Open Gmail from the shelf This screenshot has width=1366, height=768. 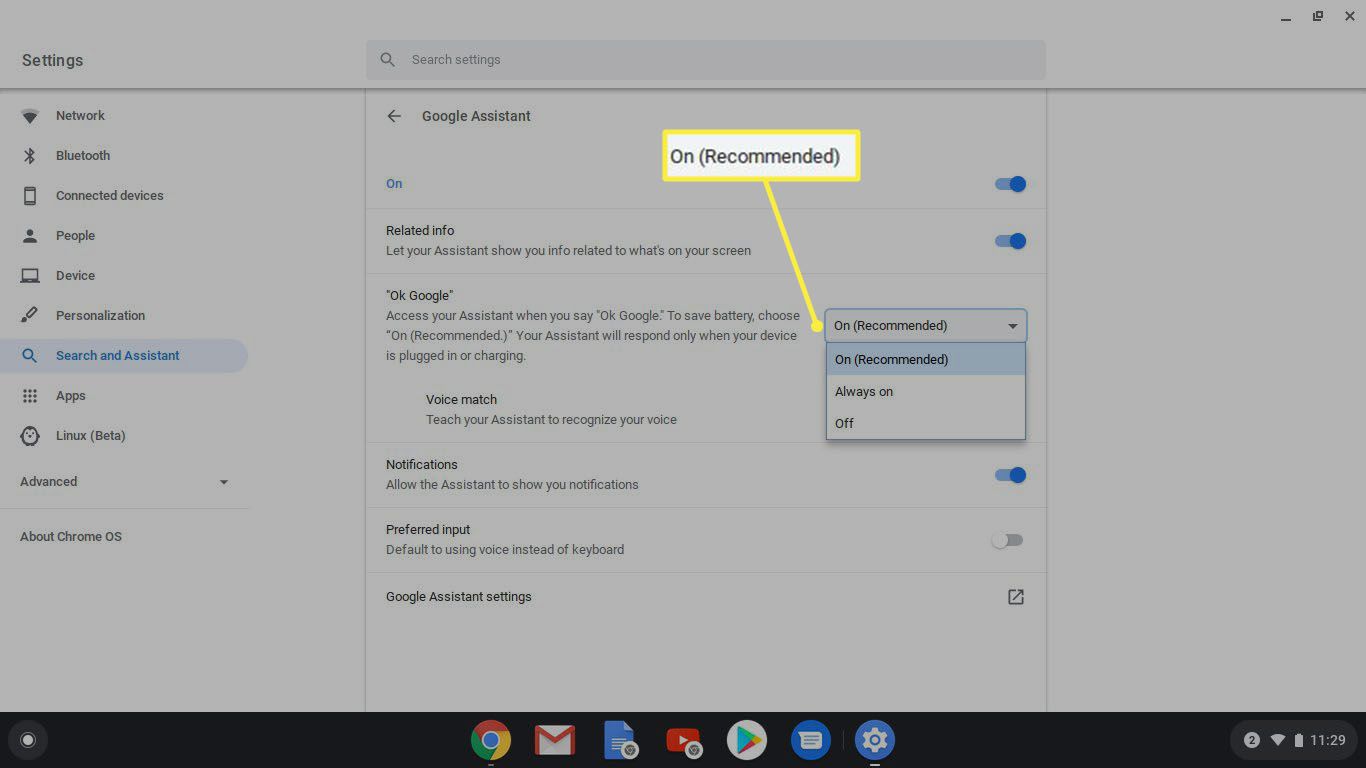554,740
